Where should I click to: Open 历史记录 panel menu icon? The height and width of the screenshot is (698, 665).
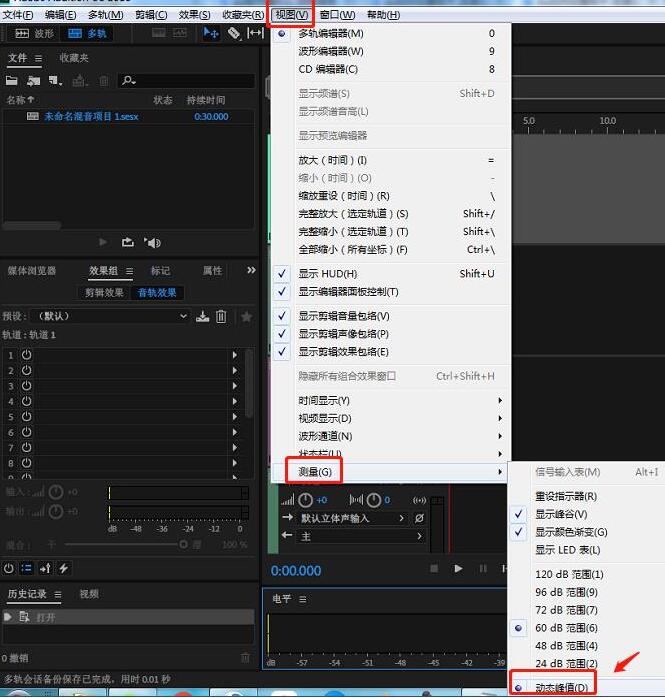click(58, 594)
